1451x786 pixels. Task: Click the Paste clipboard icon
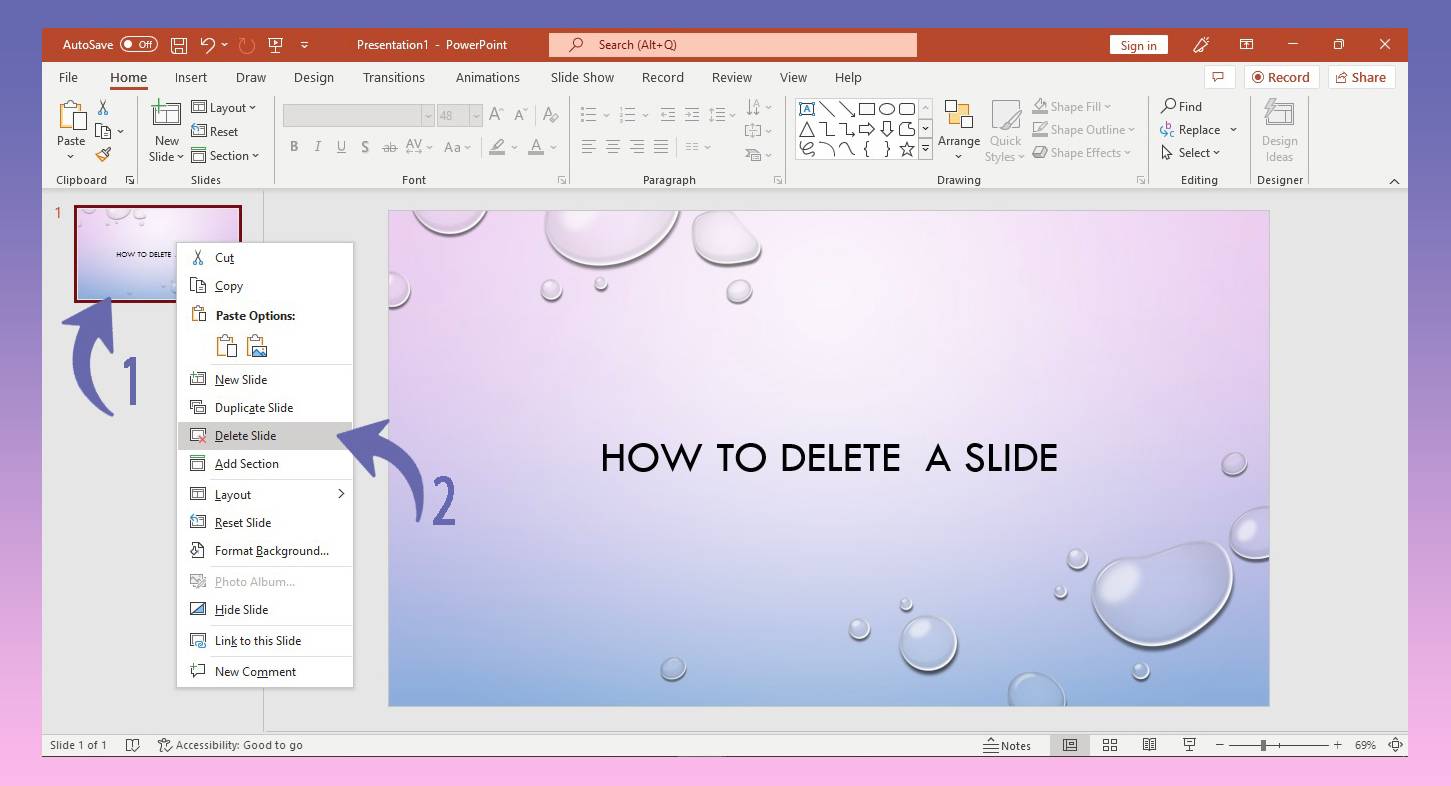tap(71, 116)
